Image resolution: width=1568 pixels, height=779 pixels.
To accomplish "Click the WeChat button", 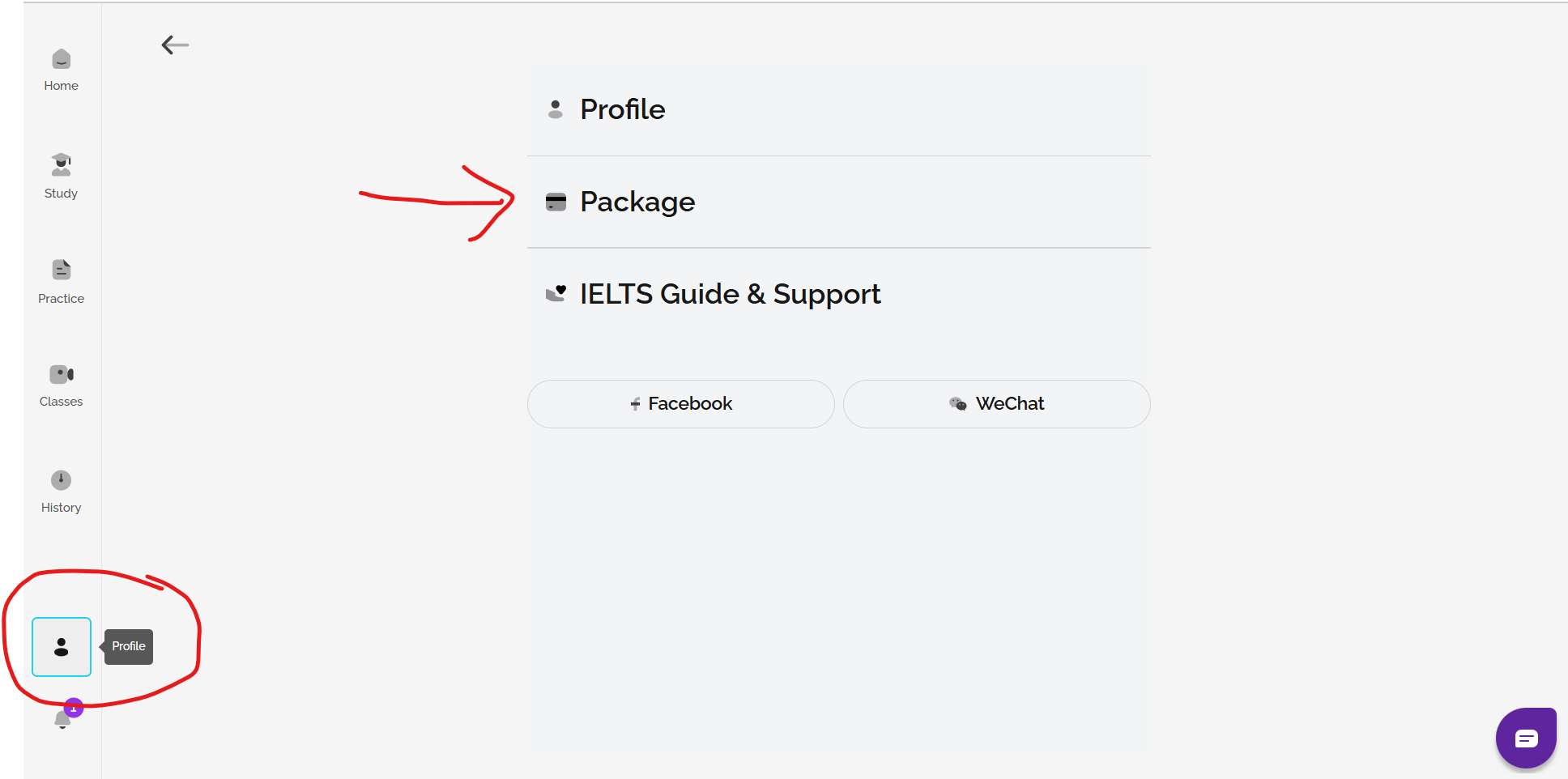I will 996,404.
